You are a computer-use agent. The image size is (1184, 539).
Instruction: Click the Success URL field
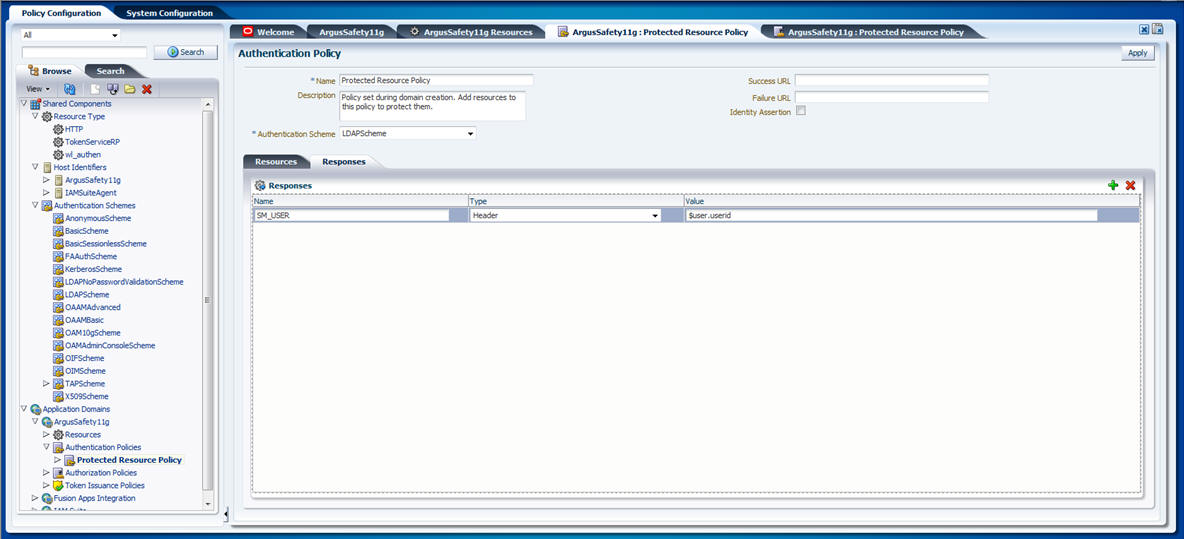pyautogui.click(x=892, y=80)
